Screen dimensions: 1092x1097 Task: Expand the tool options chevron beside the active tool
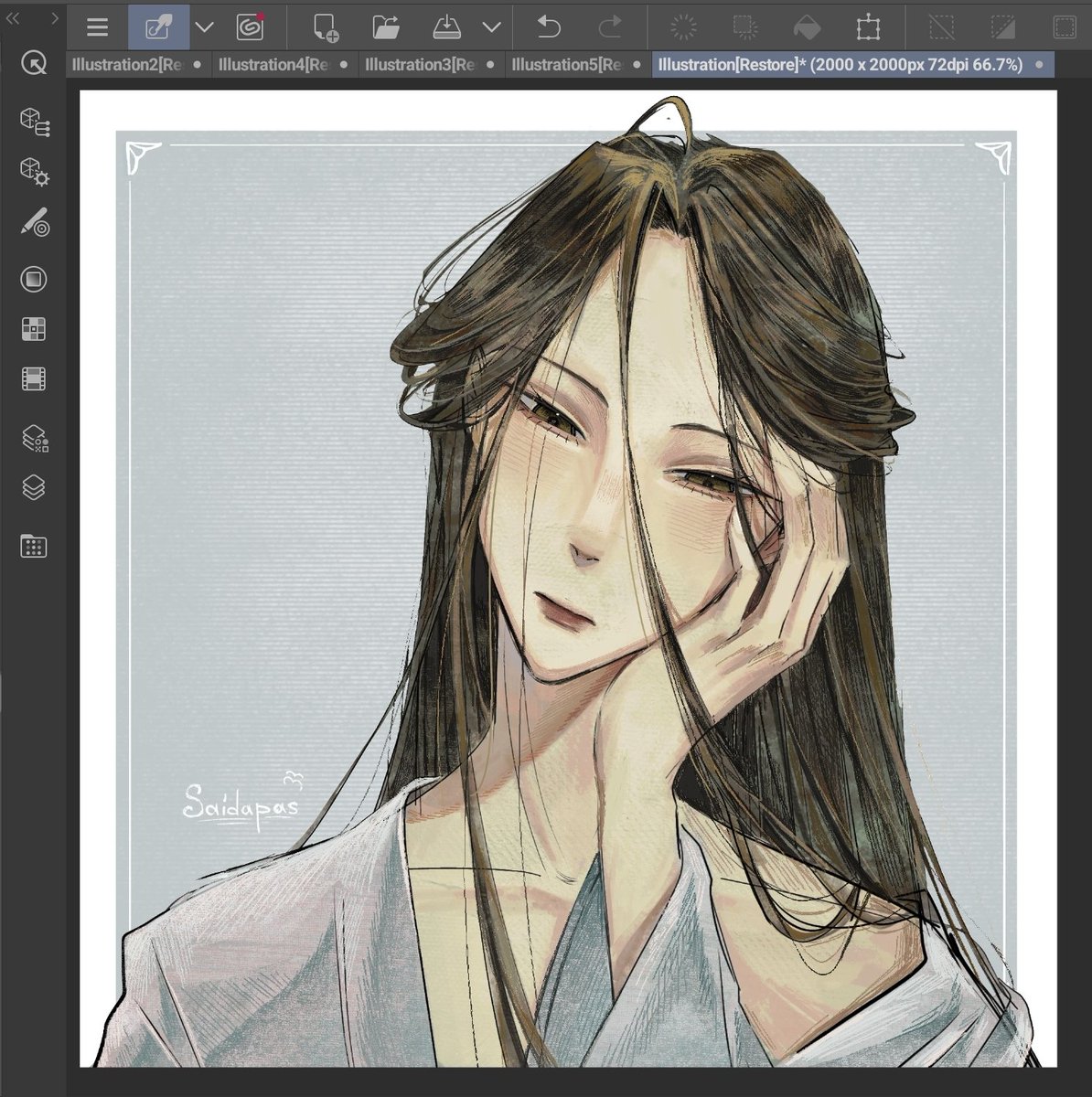(203, 27)
